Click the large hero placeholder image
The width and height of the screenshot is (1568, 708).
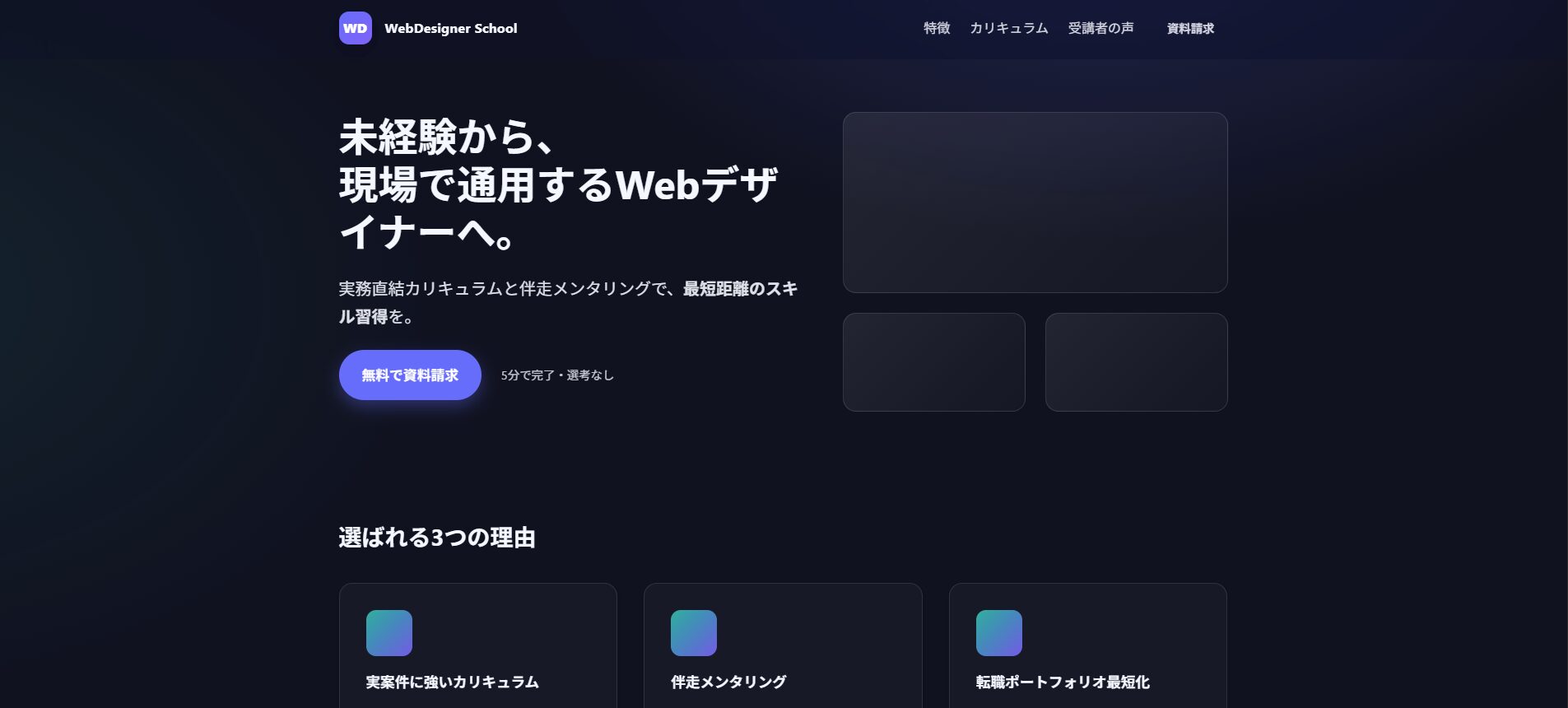1035,203
